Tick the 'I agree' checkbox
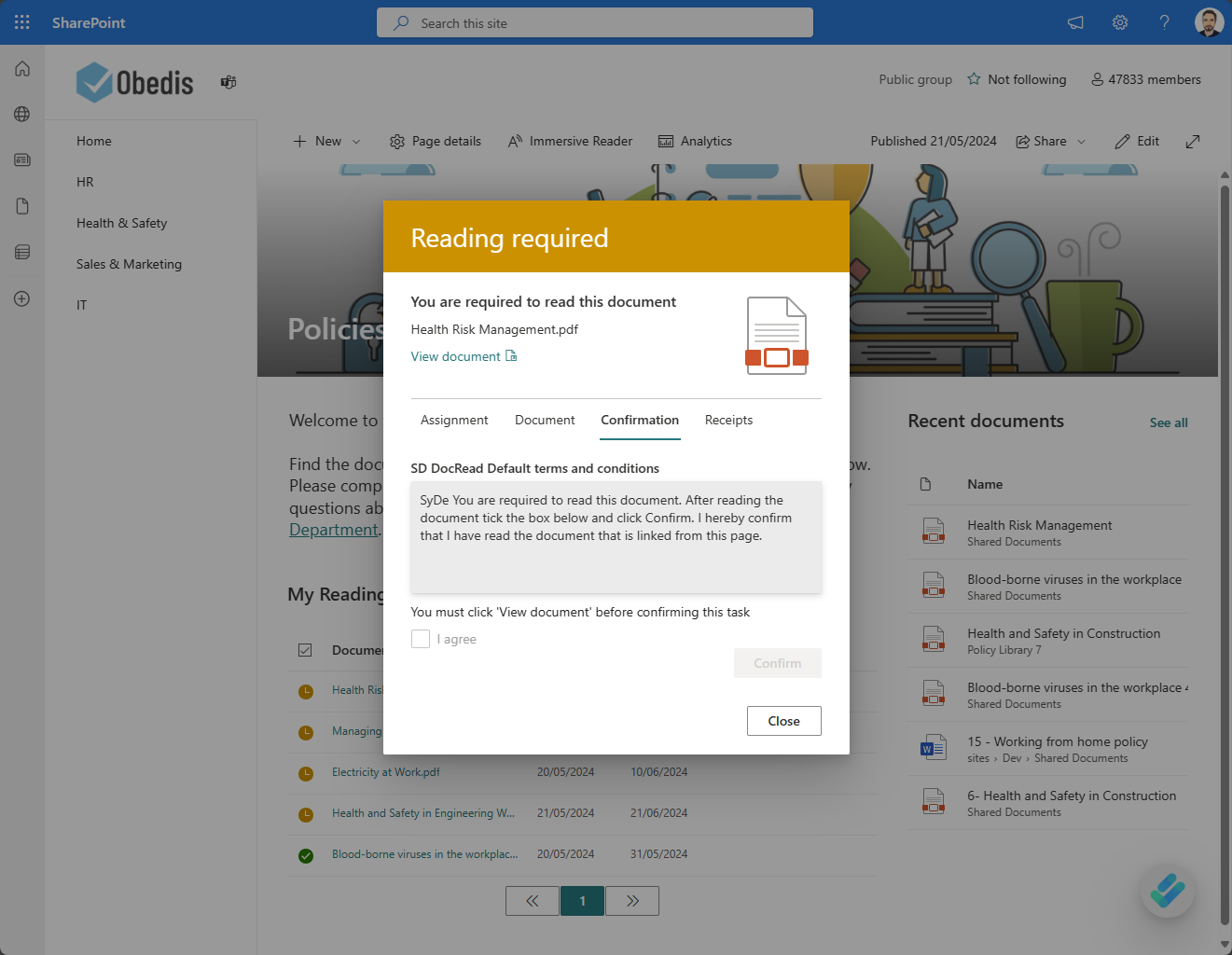The width and height of the screenshot is (1232, 955). click(x=421, y=639)
